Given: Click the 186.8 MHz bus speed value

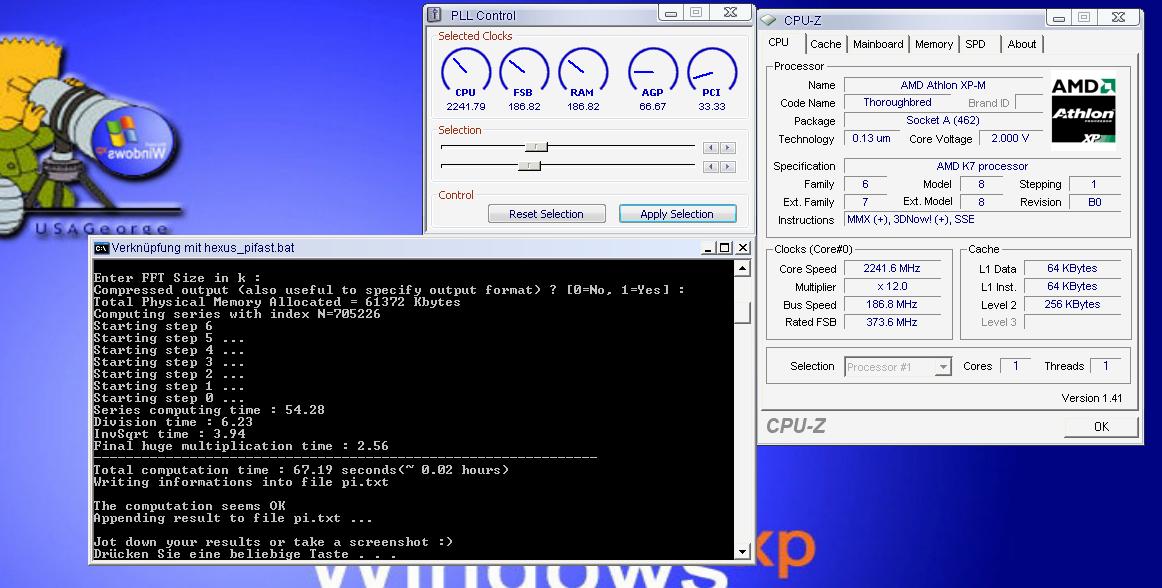Looking at the screenshot, I should [892, 305].
